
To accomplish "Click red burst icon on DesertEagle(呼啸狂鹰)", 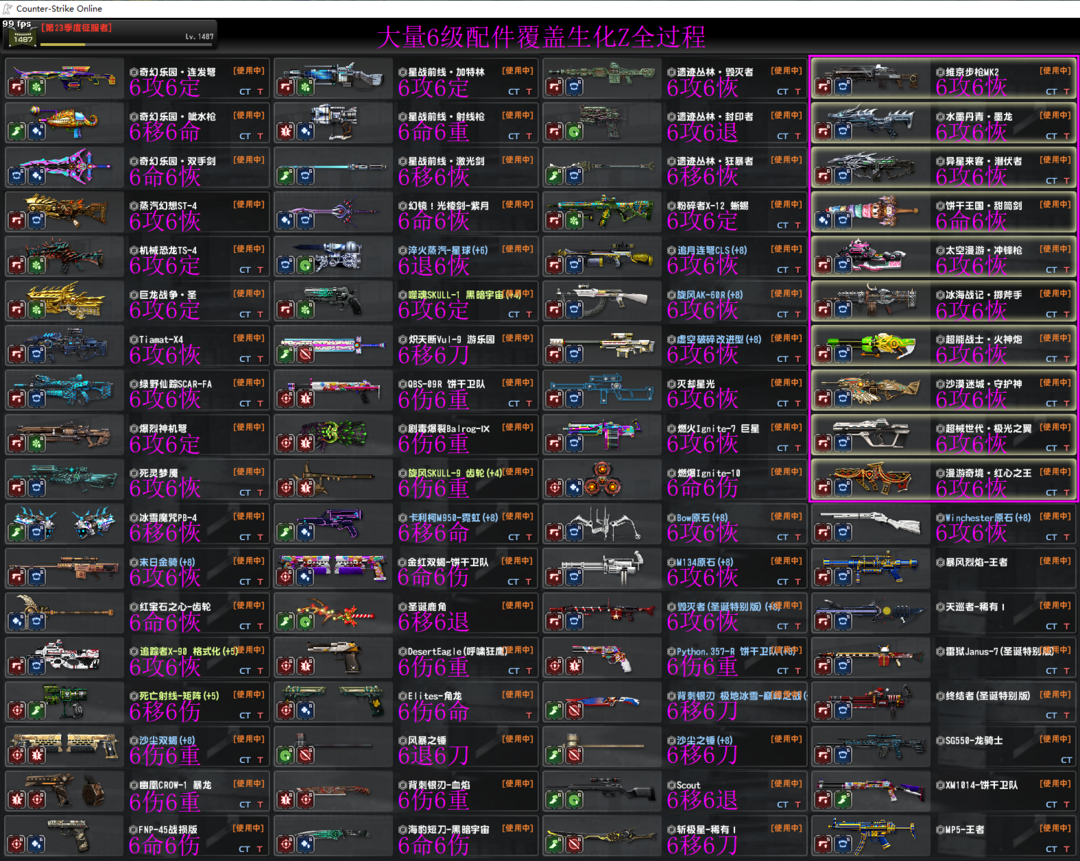I will 306,667.
